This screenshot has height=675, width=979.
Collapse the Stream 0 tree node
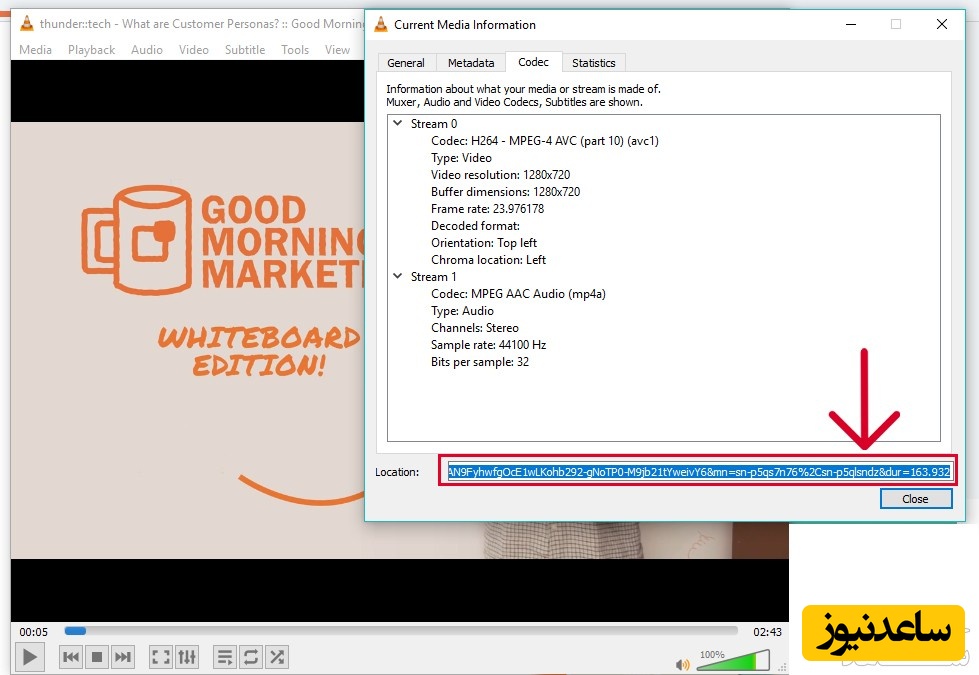[x=398, y=124]
